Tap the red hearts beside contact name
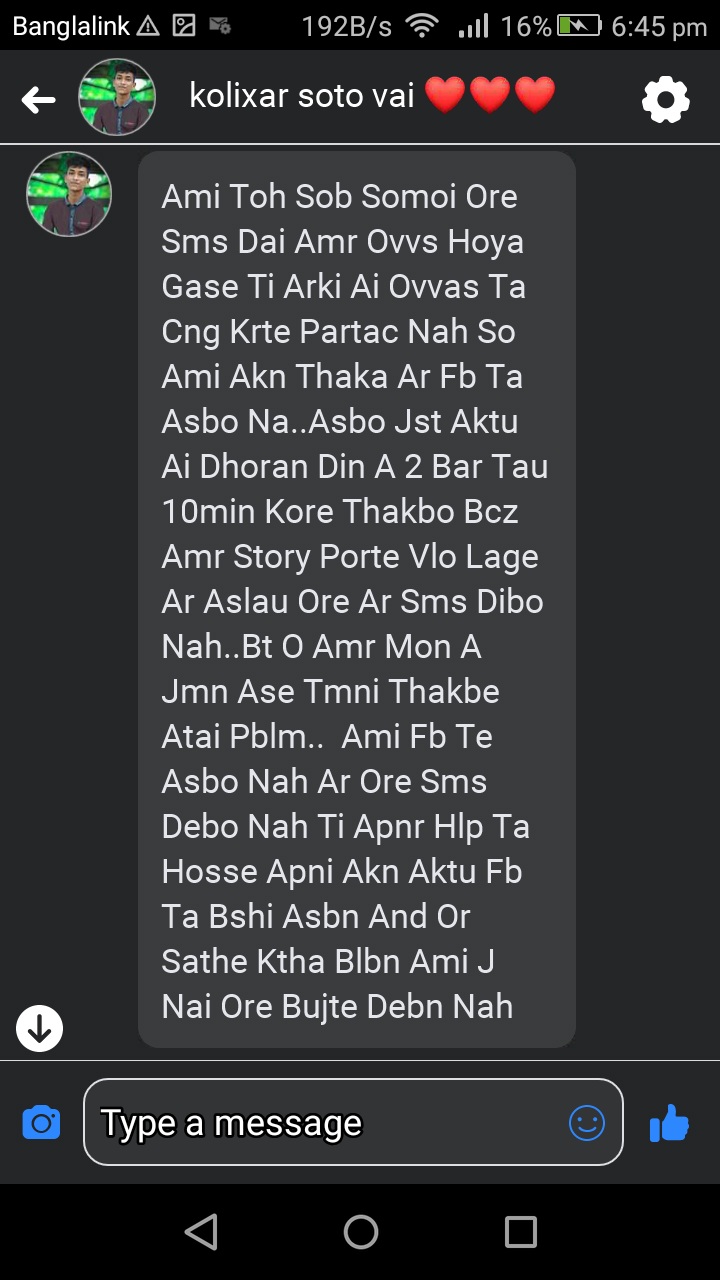The height and width of the screenshot is (1280, 720). click(x=490, y=96)
